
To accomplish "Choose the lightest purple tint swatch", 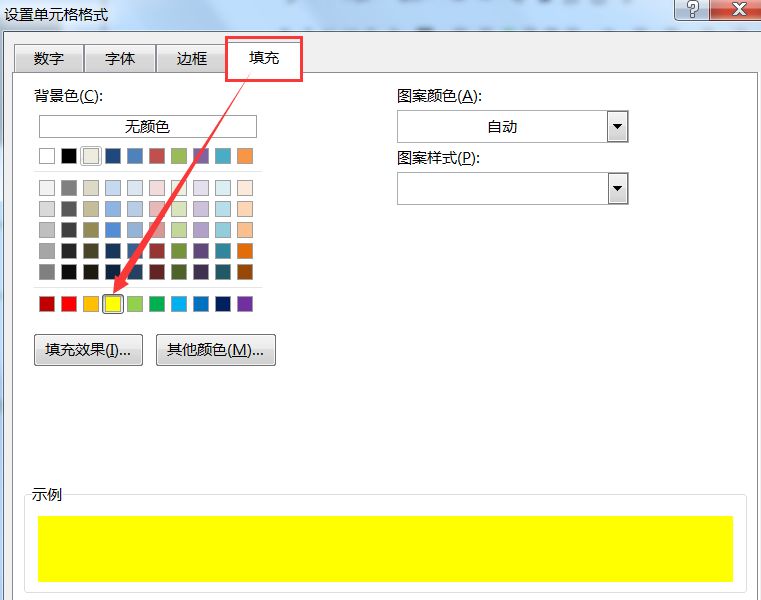I will 201,188.
